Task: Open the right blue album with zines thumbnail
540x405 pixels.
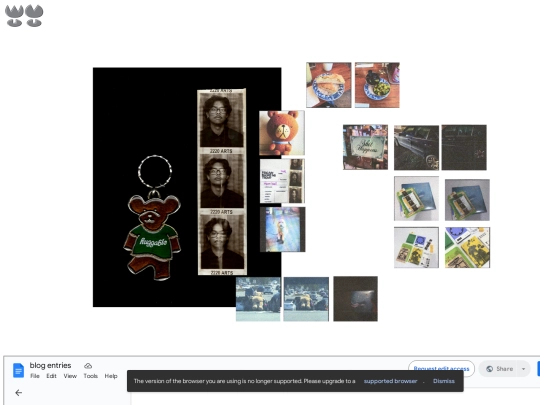Action: point(467,200)
